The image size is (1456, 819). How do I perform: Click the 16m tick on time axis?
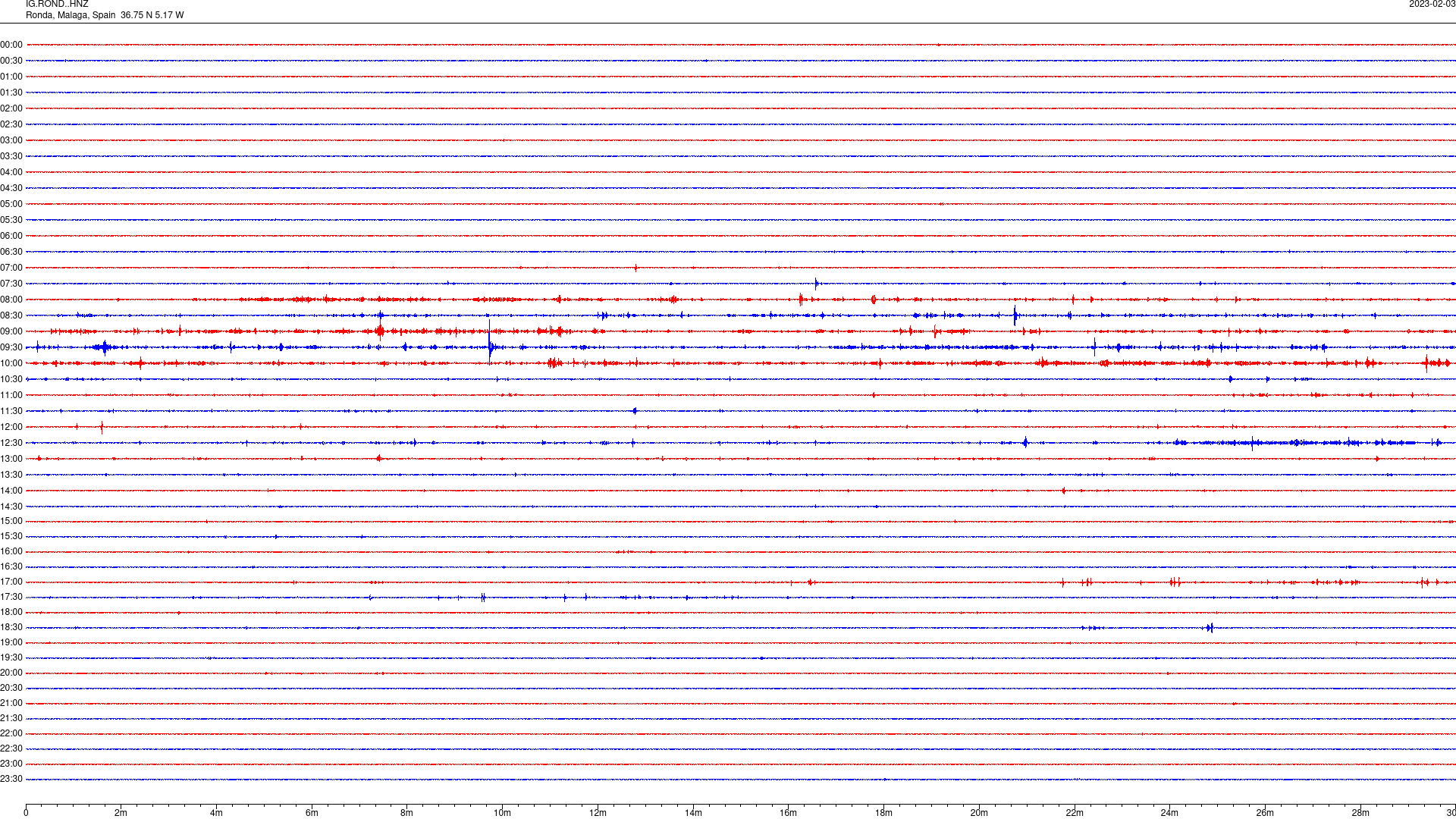click(x=789, y=813)
